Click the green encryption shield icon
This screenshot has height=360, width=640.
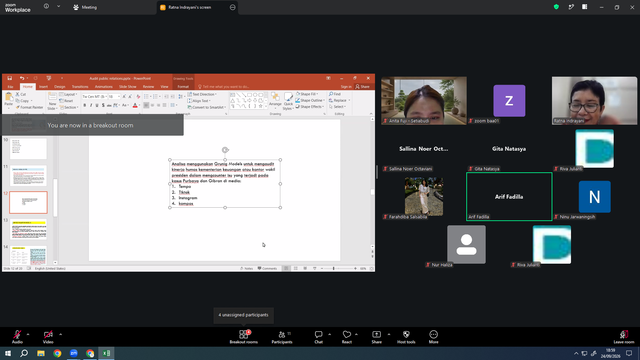tap(556, 7)
